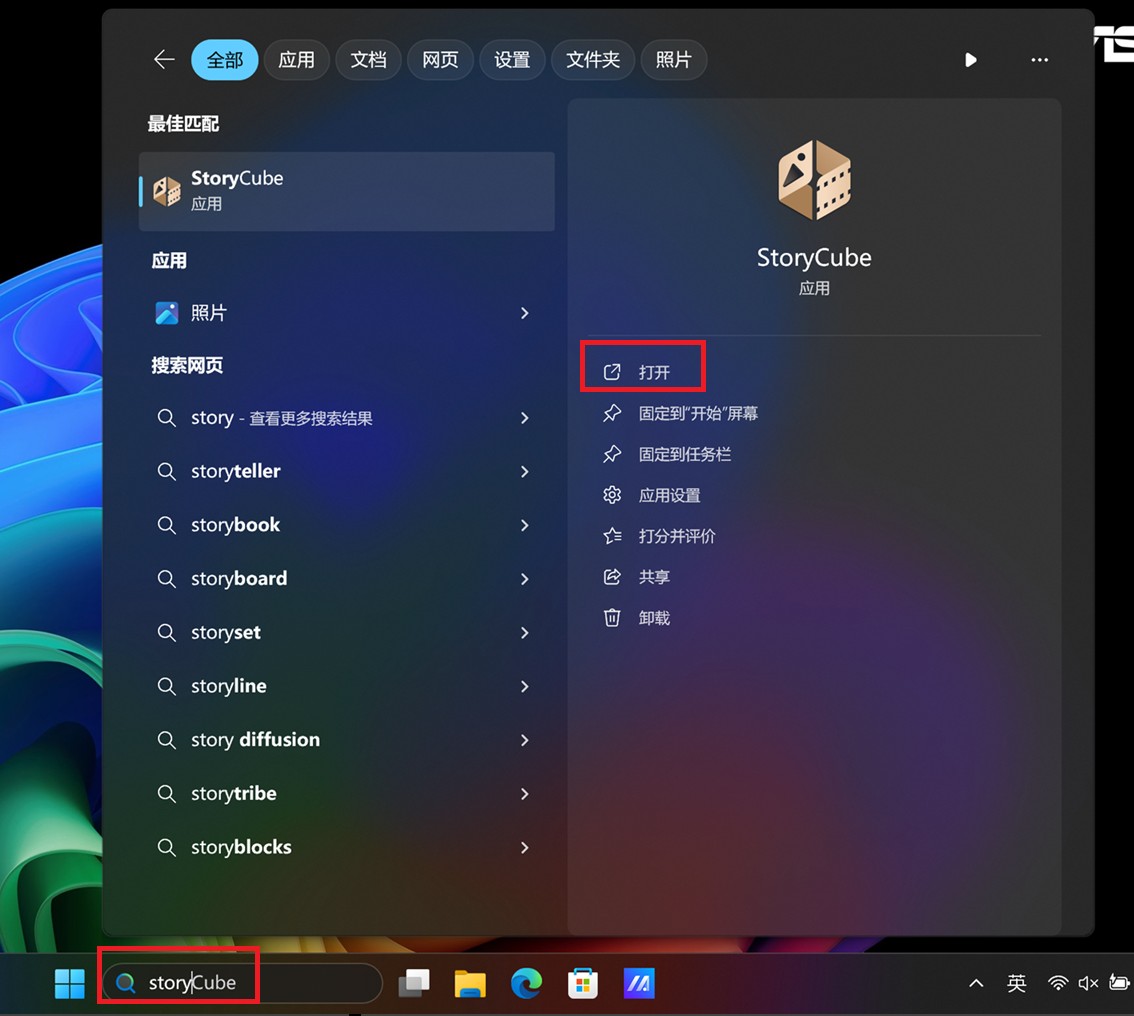Screen dimensions: 1134x1016
Task: Expand chevron next to storyboard
Action: (x=525, y=579)
